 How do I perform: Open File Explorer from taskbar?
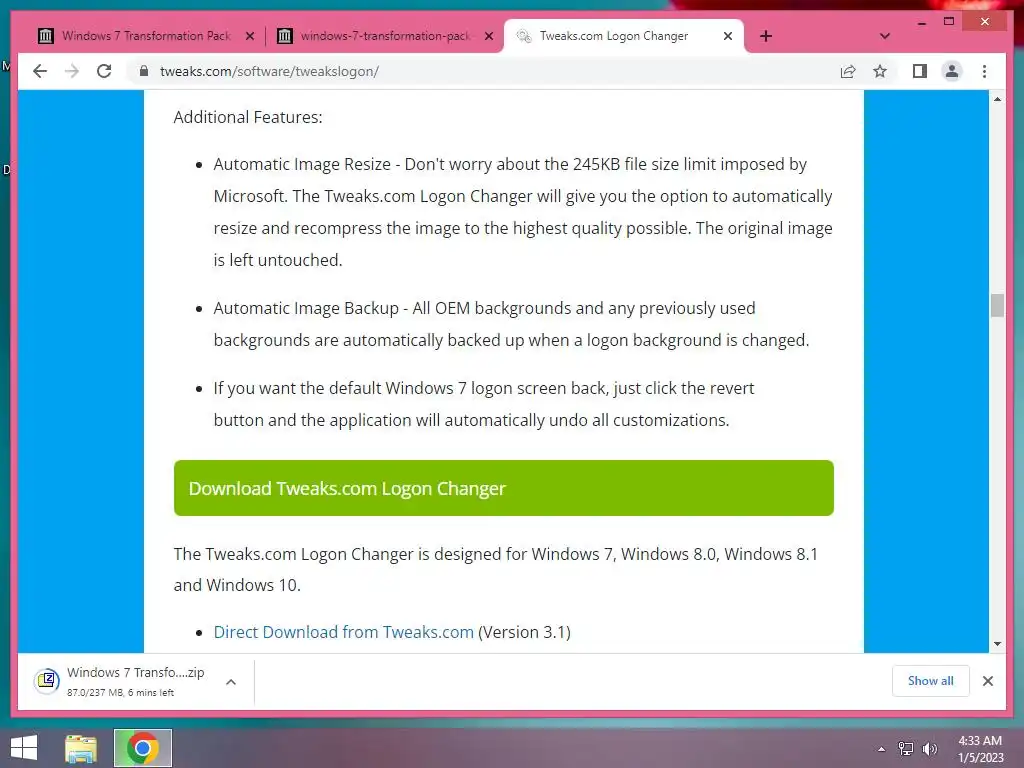(81, 748)
